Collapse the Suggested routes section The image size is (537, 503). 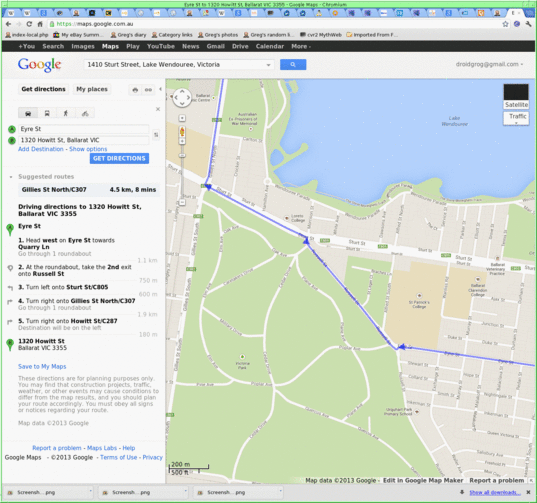[x=11, y=177]
